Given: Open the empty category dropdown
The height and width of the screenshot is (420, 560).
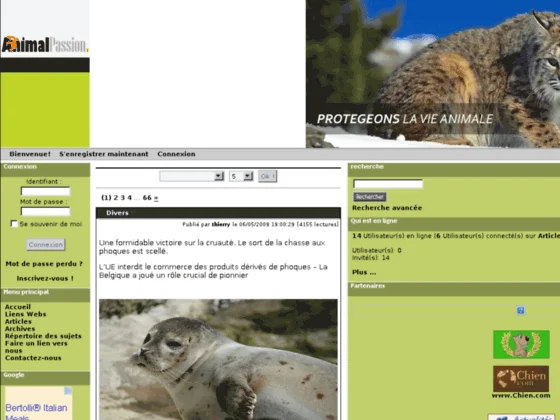Looking at the screenshot, I should (x=192, y=176).
